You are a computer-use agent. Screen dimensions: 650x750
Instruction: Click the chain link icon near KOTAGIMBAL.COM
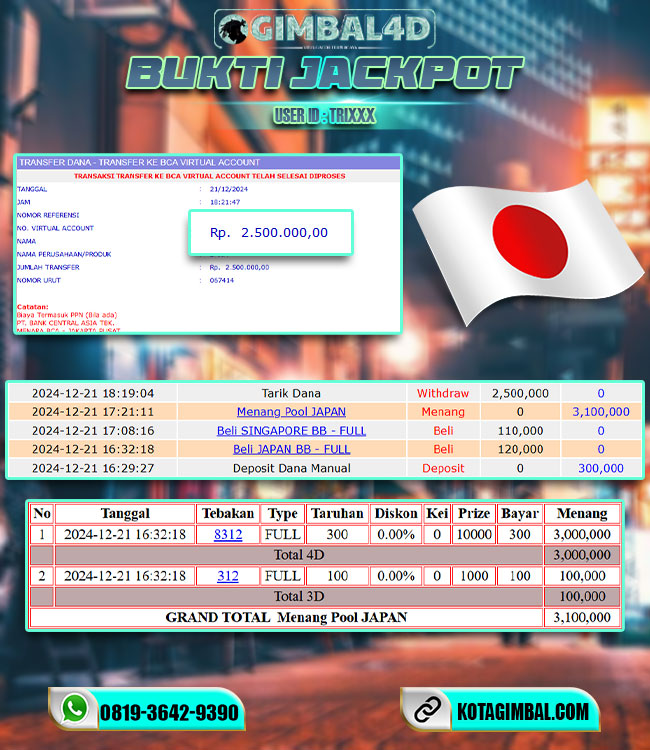(x=427, y=710)
